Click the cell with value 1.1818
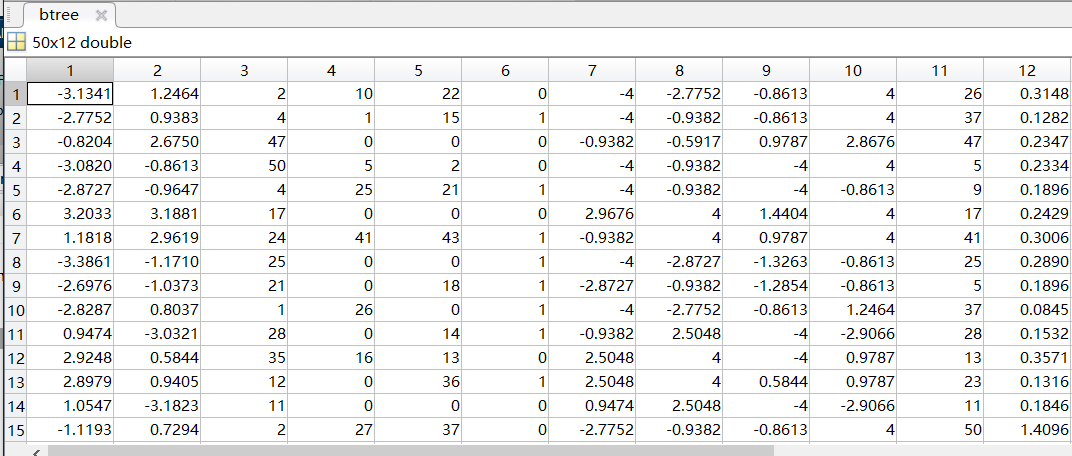1072x456 pixels. (70, 239)
